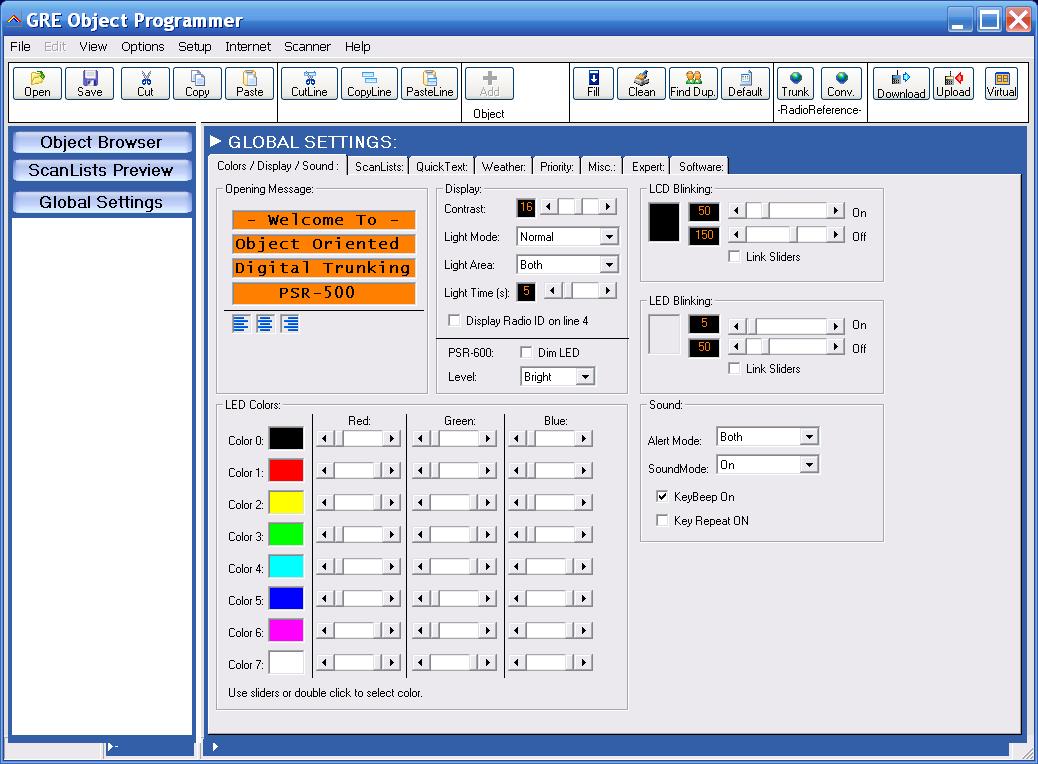The height and width of the screenshot is (764, 1038).
Task: Click the Default toolbar icon
Action: (x=745, y=84)
